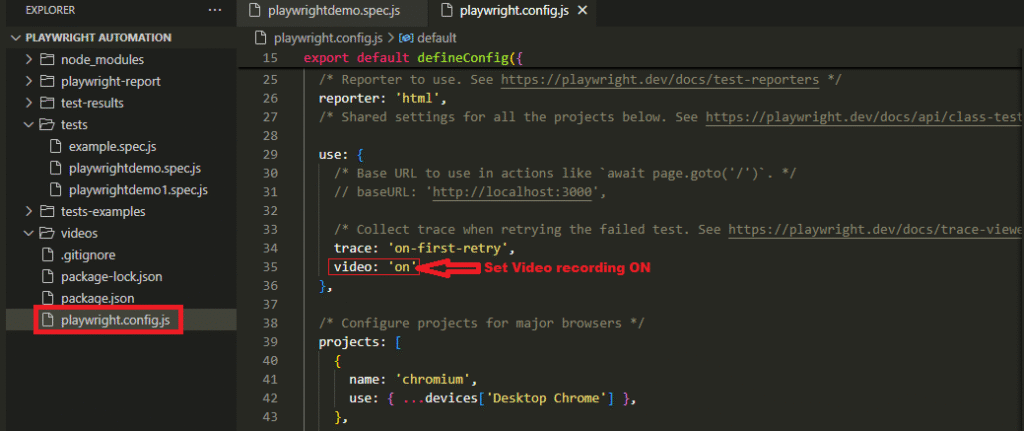Click the node_modules folder icon

click(46, 59)
